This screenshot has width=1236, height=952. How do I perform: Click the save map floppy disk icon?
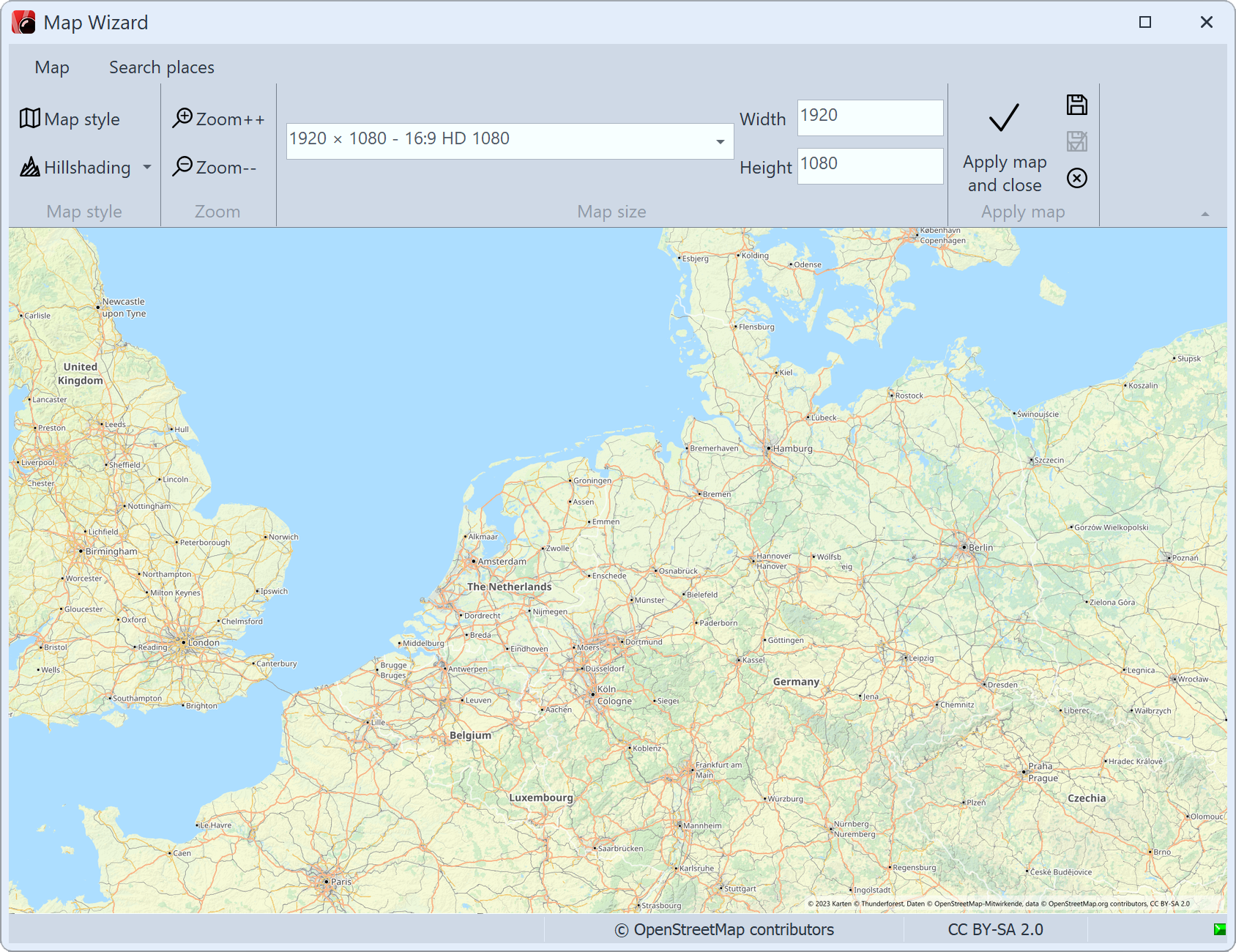(1076, 105)
